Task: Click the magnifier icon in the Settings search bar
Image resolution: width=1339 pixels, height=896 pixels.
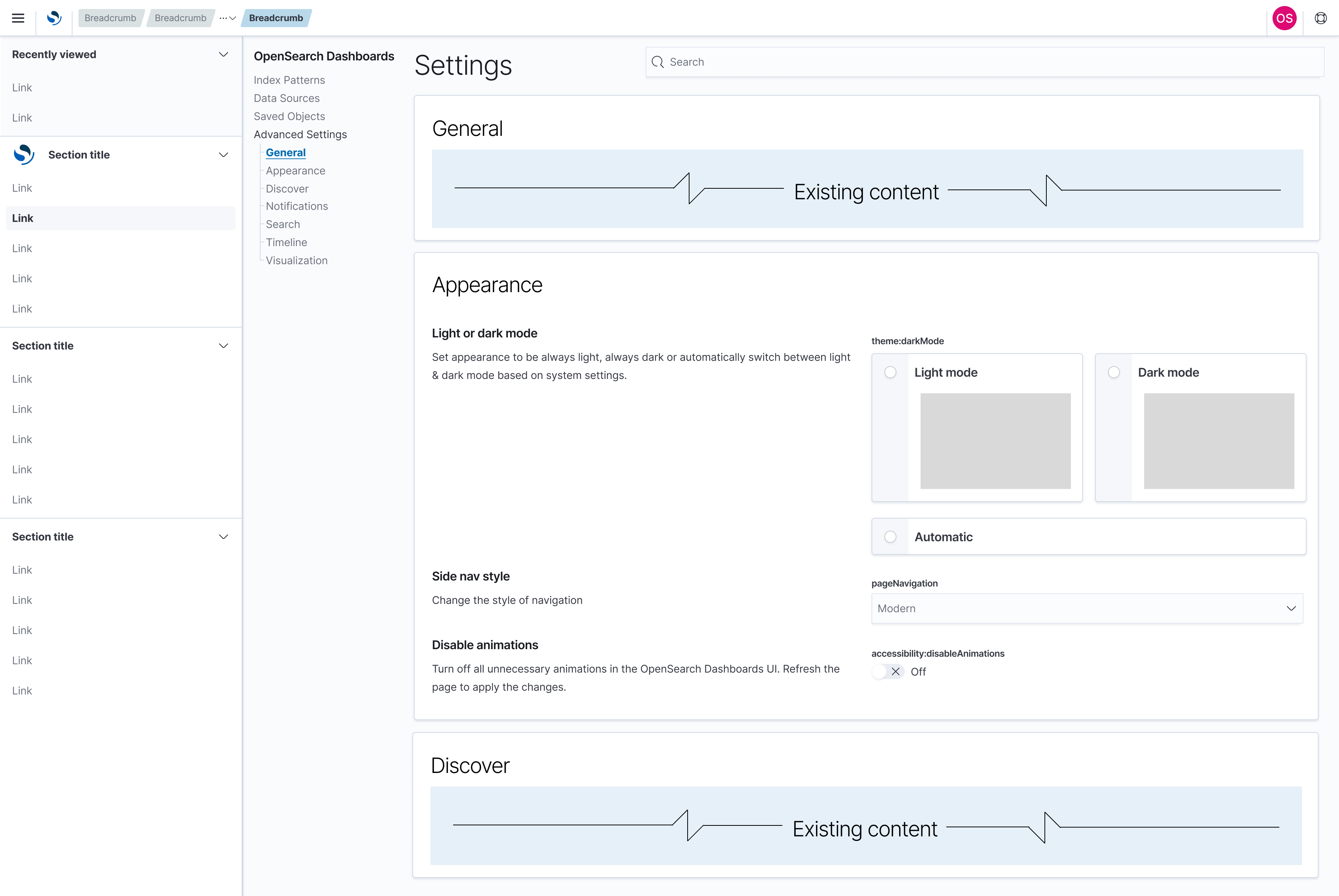Action: pyautogui.click(x=658, y=62)
